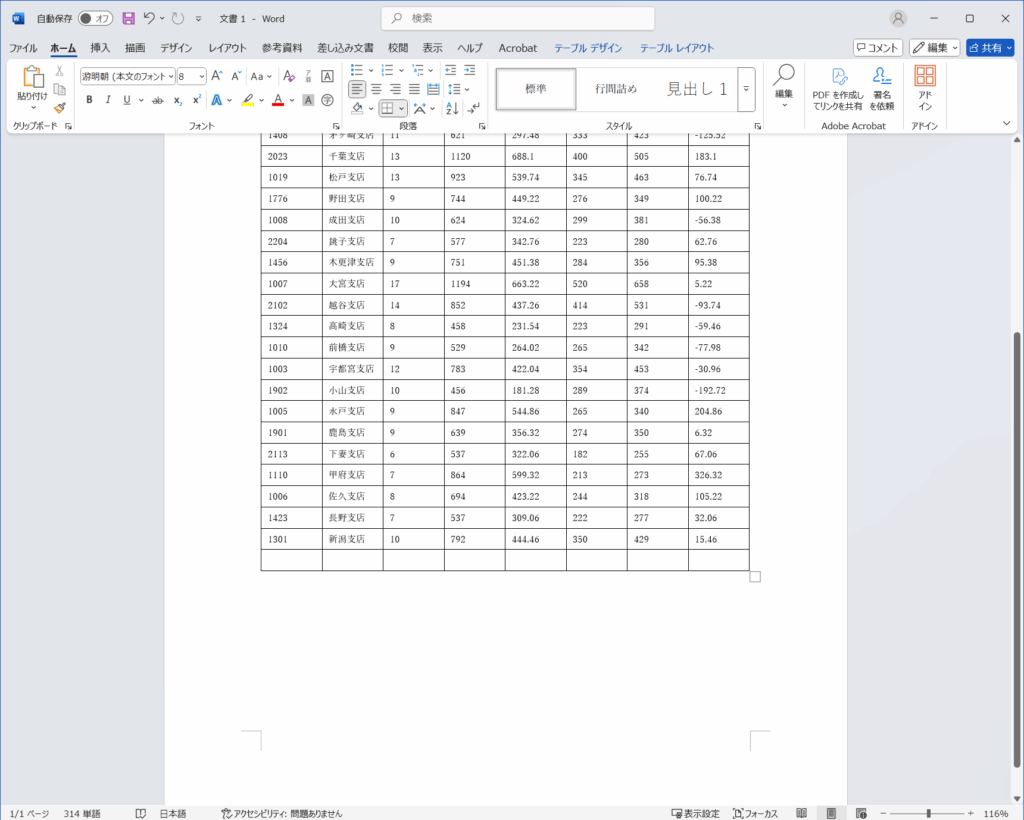Viewport: 1024px width, 820px height.
Task: Toggle italic formatting
Action: coord(108,100)
